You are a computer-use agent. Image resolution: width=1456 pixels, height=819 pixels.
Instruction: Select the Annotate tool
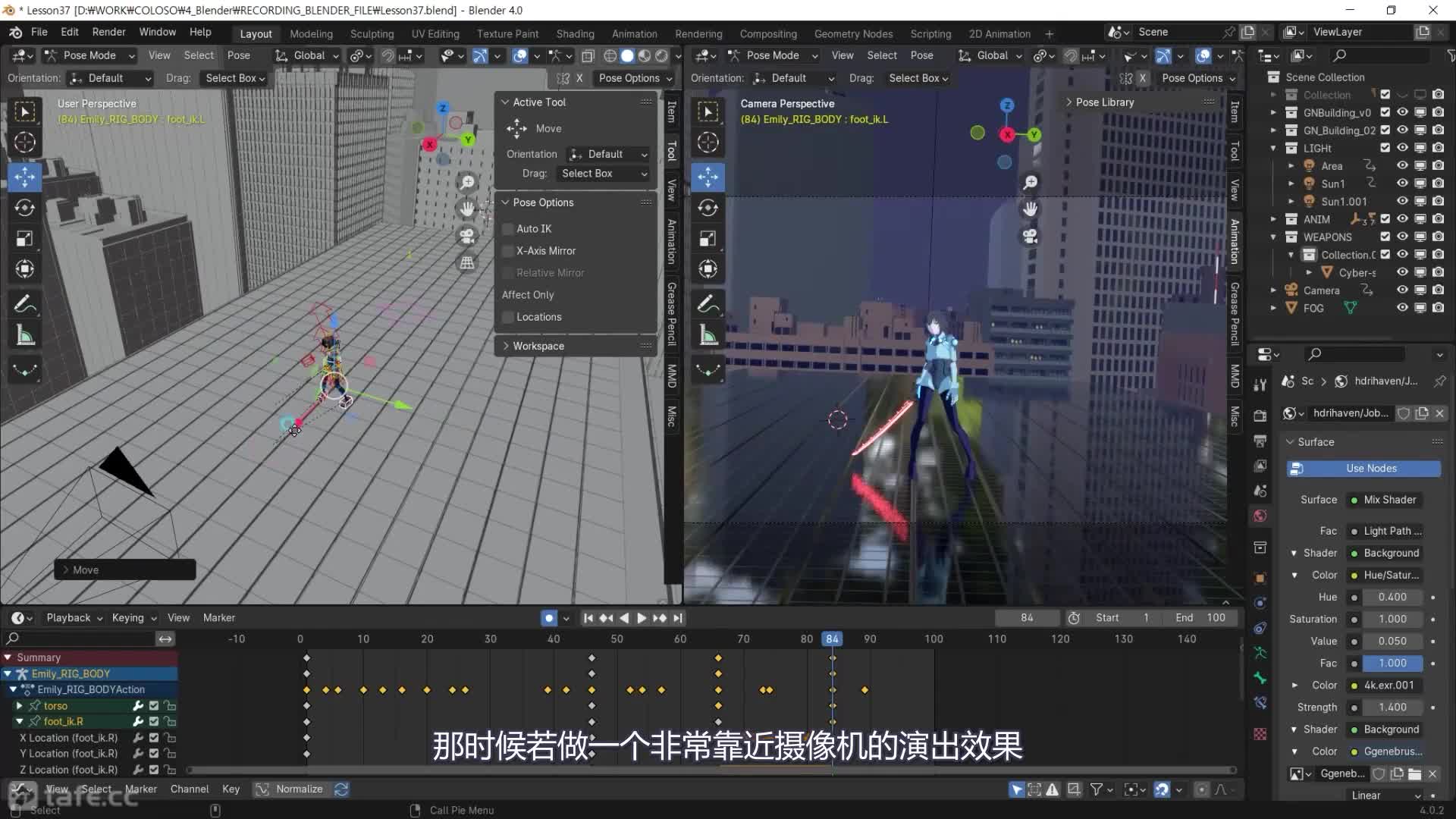coord(25,304)
